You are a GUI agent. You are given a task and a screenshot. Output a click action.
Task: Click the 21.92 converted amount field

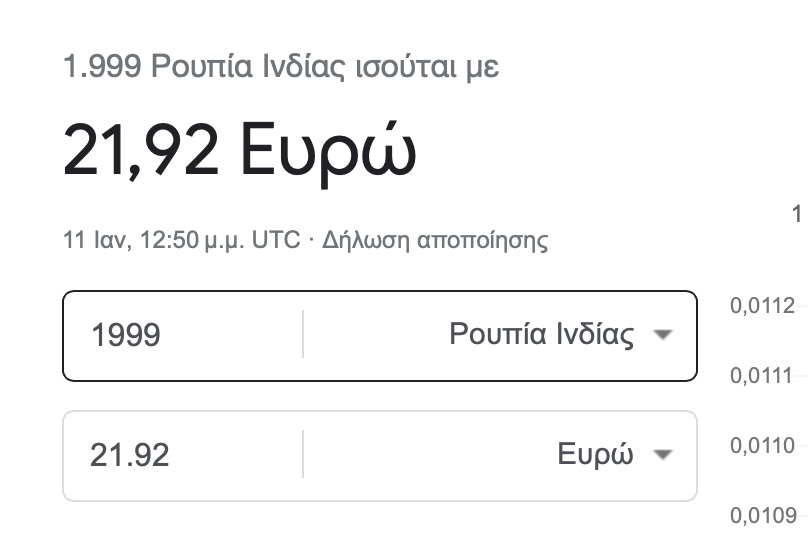pyautogui.click(x=182, y=455)
